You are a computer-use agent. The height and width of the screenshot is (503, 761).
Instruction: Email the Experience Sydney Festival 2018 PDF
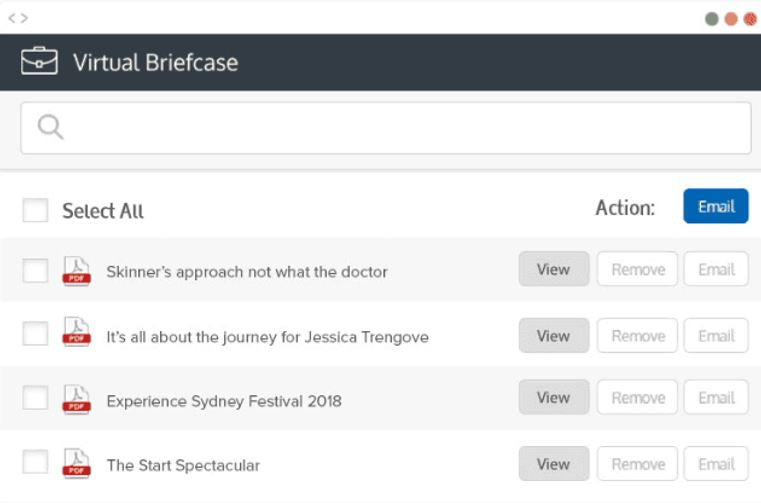[x=716, y=397]
